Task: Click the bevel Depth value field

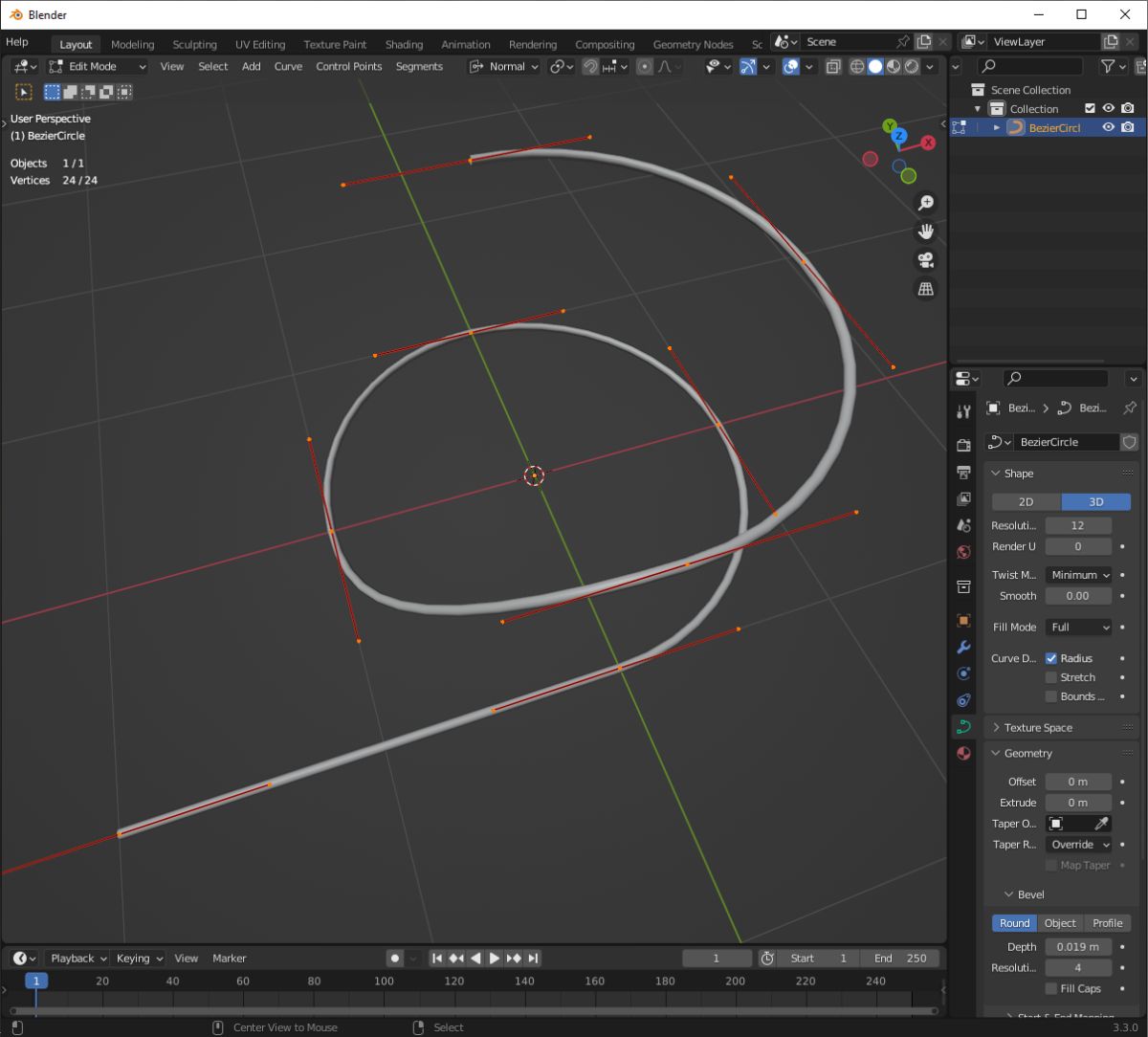Action: [1078, 946]
